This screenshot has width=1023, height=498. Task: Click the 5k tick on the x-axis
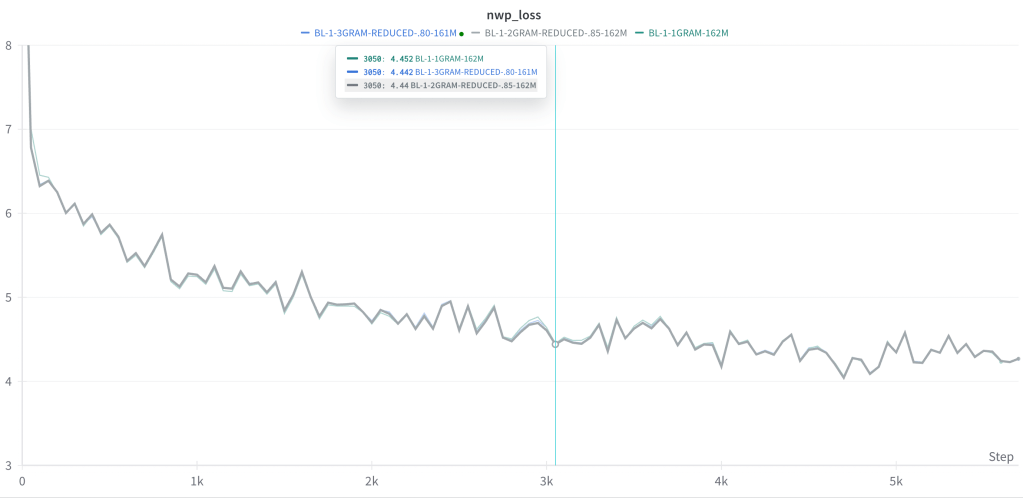pos(896,479)
